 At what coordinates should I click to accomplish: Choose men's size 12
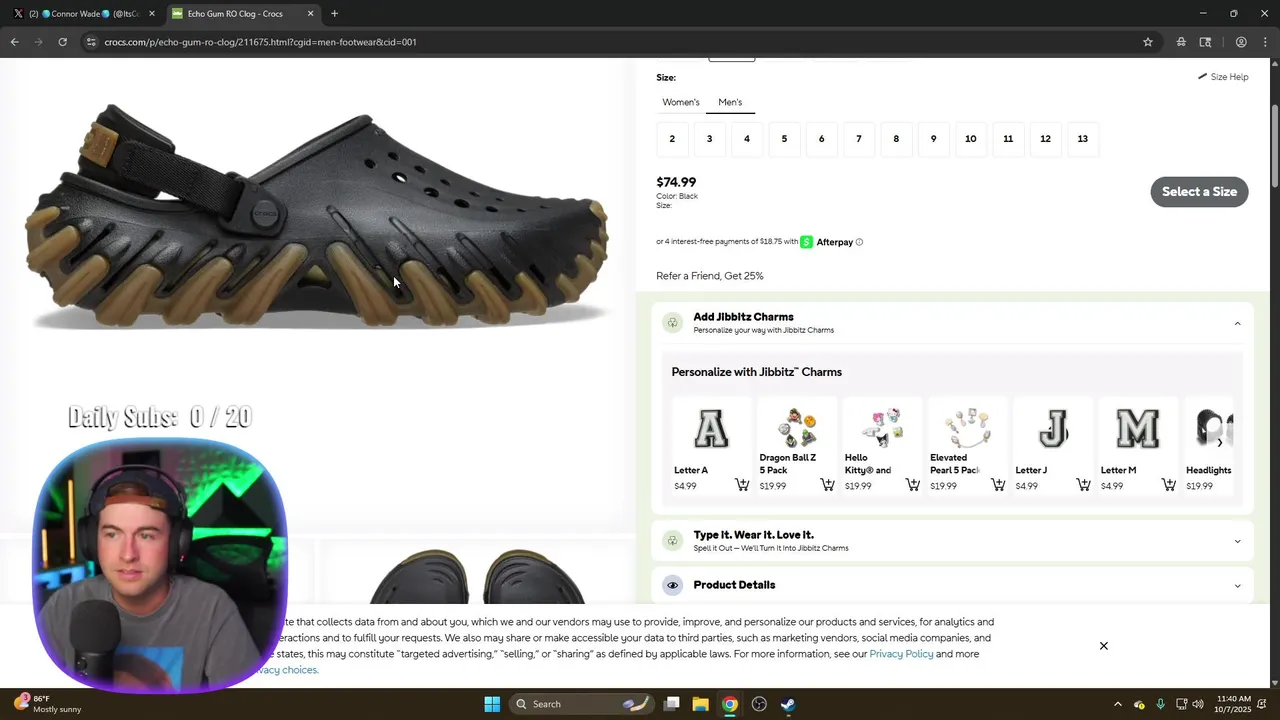(x=1045, y=139)
